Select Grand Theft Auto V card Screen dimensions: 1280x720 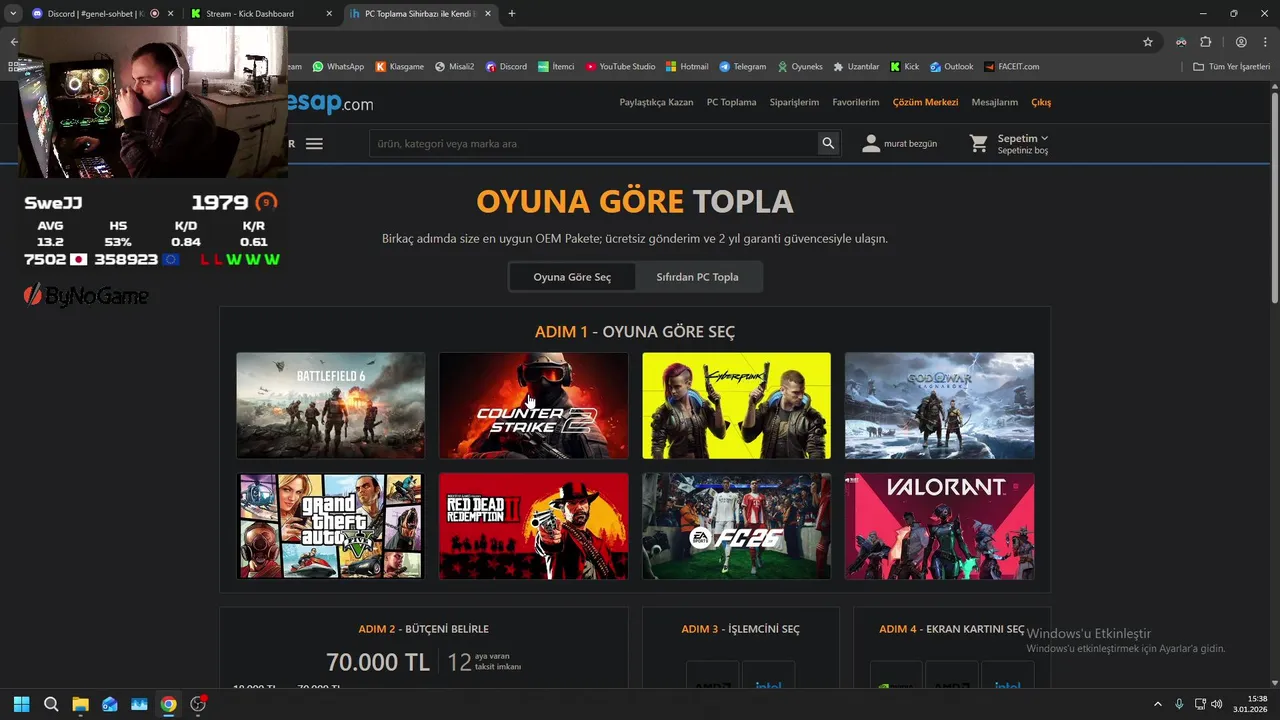tap(330, 526)
